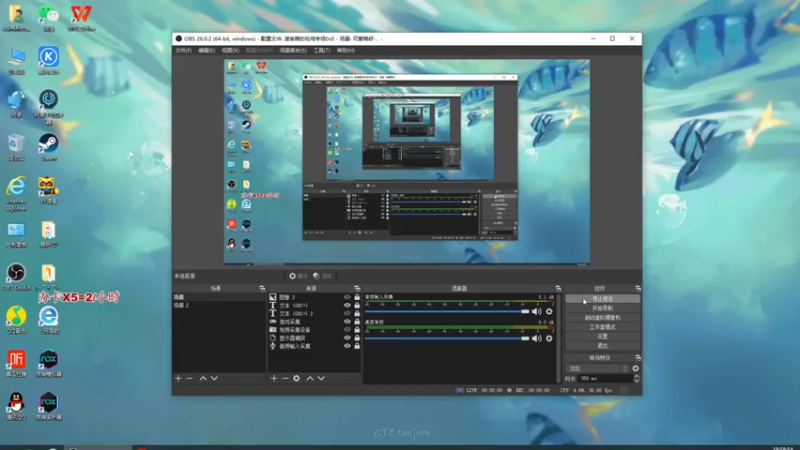Open the 帮助(H) menu

point(345,51)
